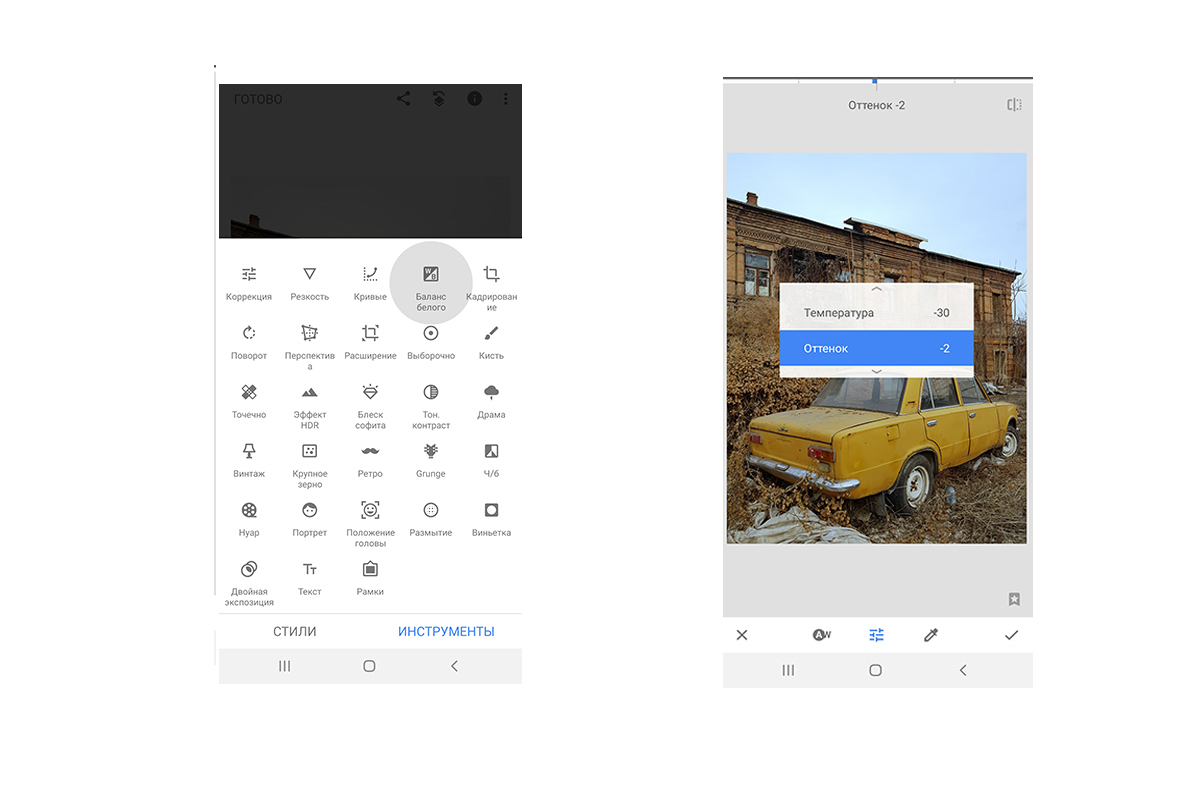Click the down chevron below Оттенок

[877, 371]
